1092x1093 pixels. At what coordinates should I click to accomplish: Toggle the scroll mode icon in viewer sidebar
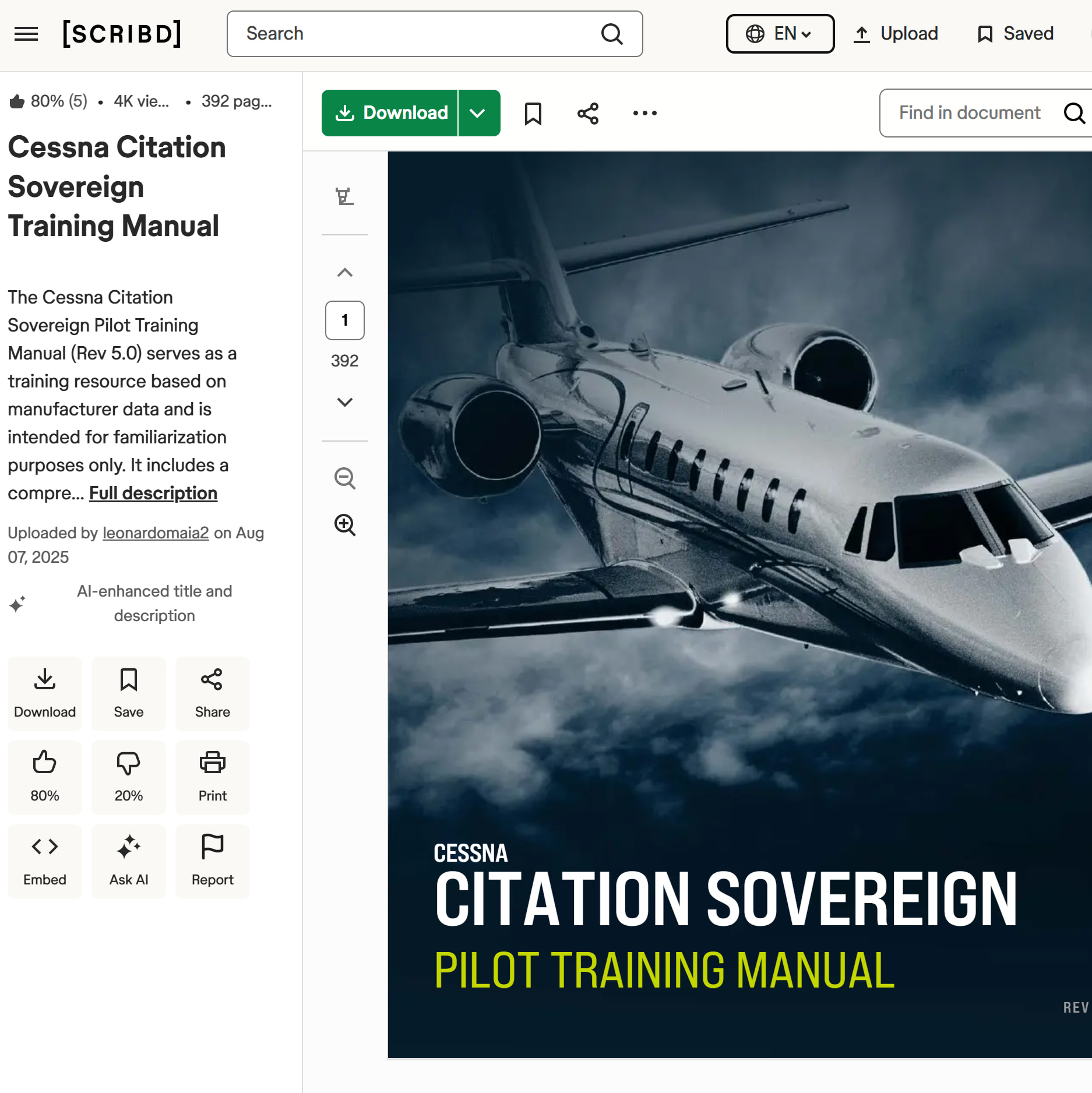344,196
